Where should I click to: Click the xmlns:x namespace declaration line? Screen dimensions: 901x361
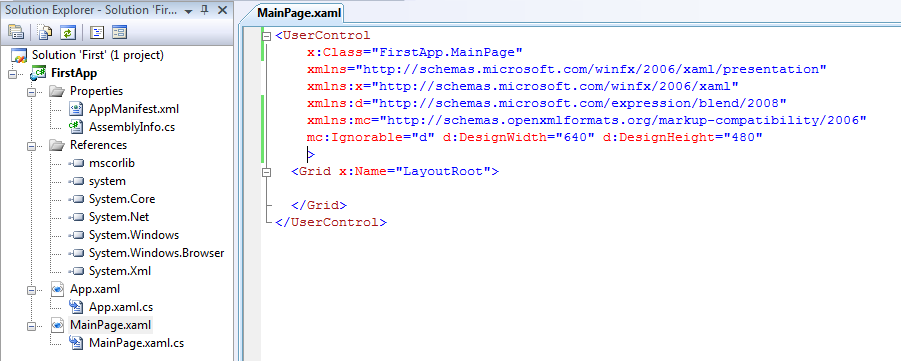coord(522,86)
